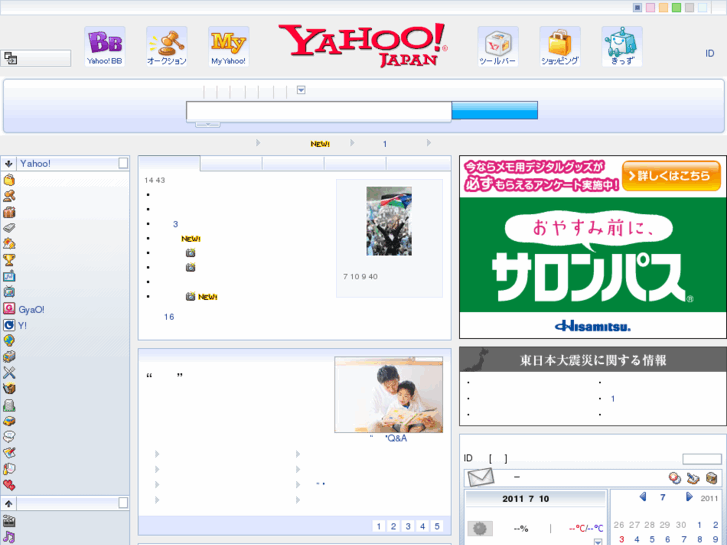
Task: Toggle the square box in lower sidebar header
Action: click(x=123, y=503)
